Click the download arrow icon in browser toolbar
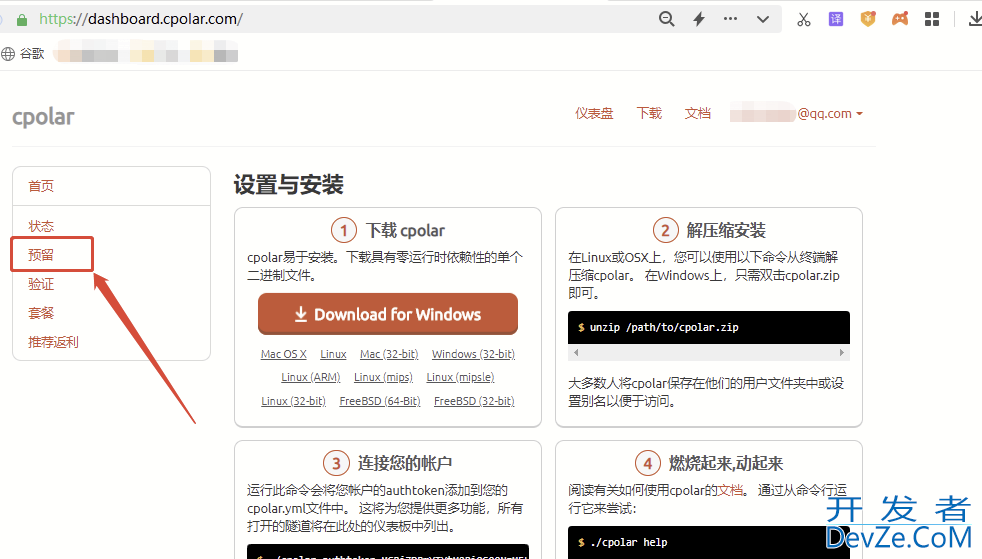 point(975,19)
